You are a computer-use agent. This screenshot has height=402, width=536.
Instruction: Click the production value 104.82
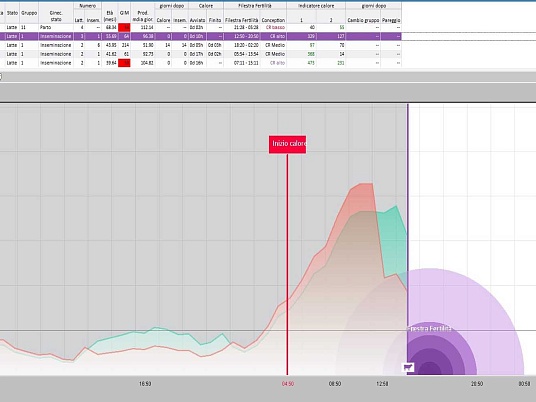pyautogui.click(x=147, y=63)
